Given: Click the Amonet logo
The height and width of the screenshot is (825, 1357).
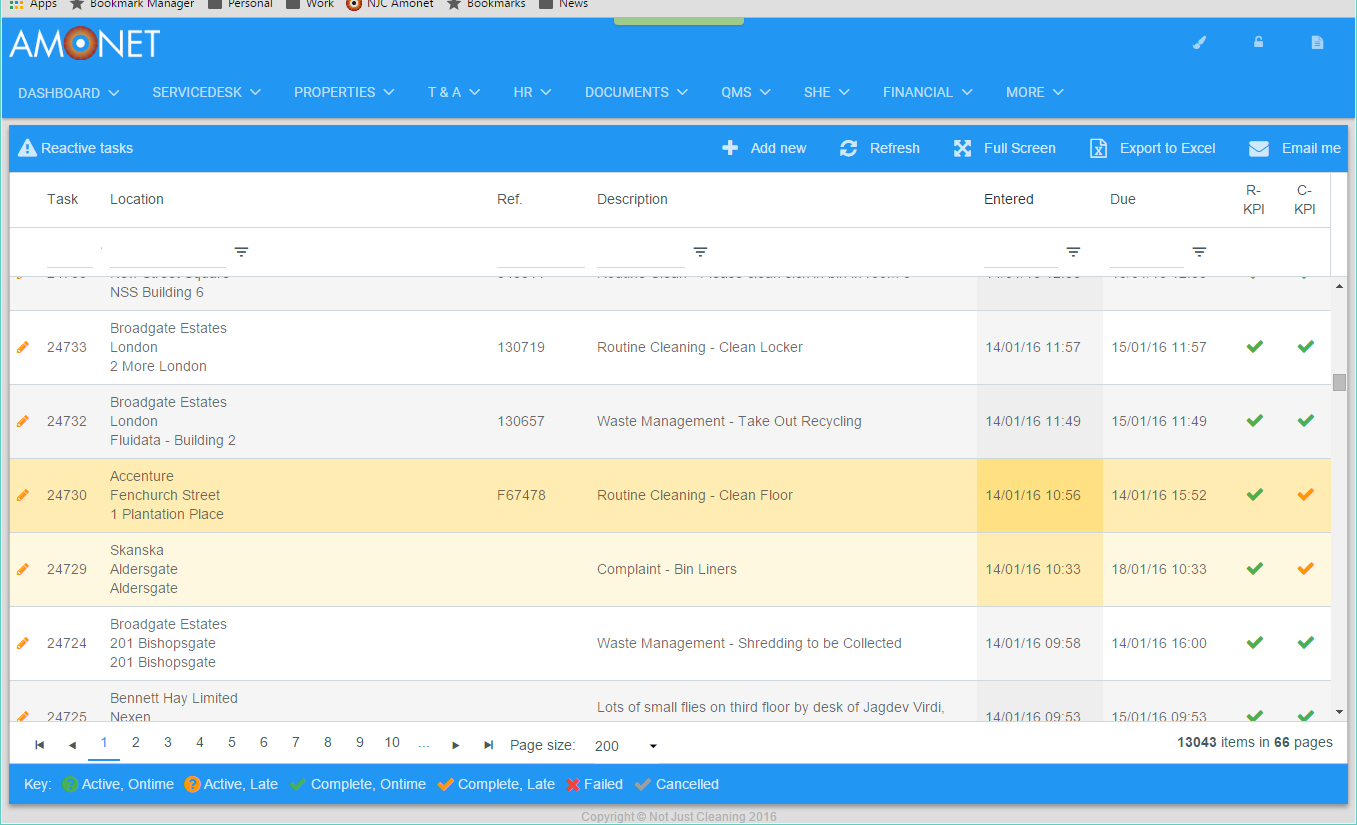Looking at the screenshot, I should pyautogui.click(x=84, y=43).
